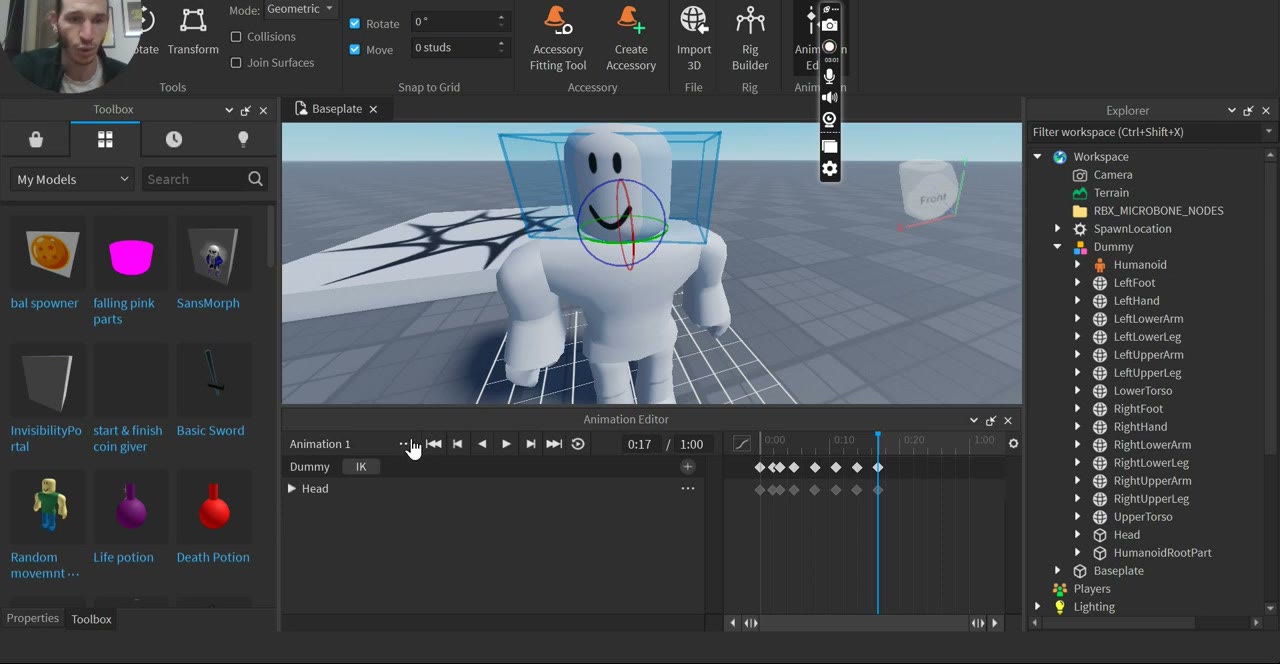Click the recorder webcam icon
Image resolution: width=1280 pixels, height=664 pixels.
pyautogui.click(x=829, y=120)
